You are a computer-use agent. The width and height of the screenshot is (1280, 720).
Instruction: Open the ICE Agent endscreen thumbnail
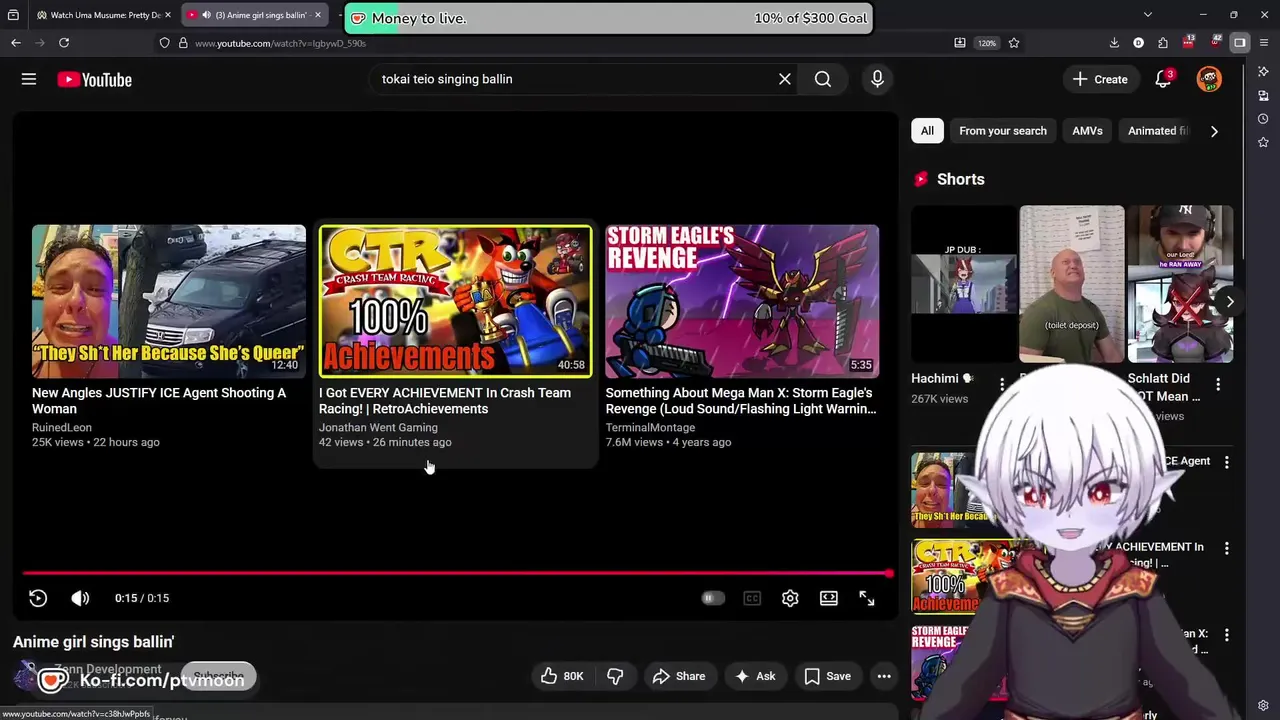click(x=169, y=301)
